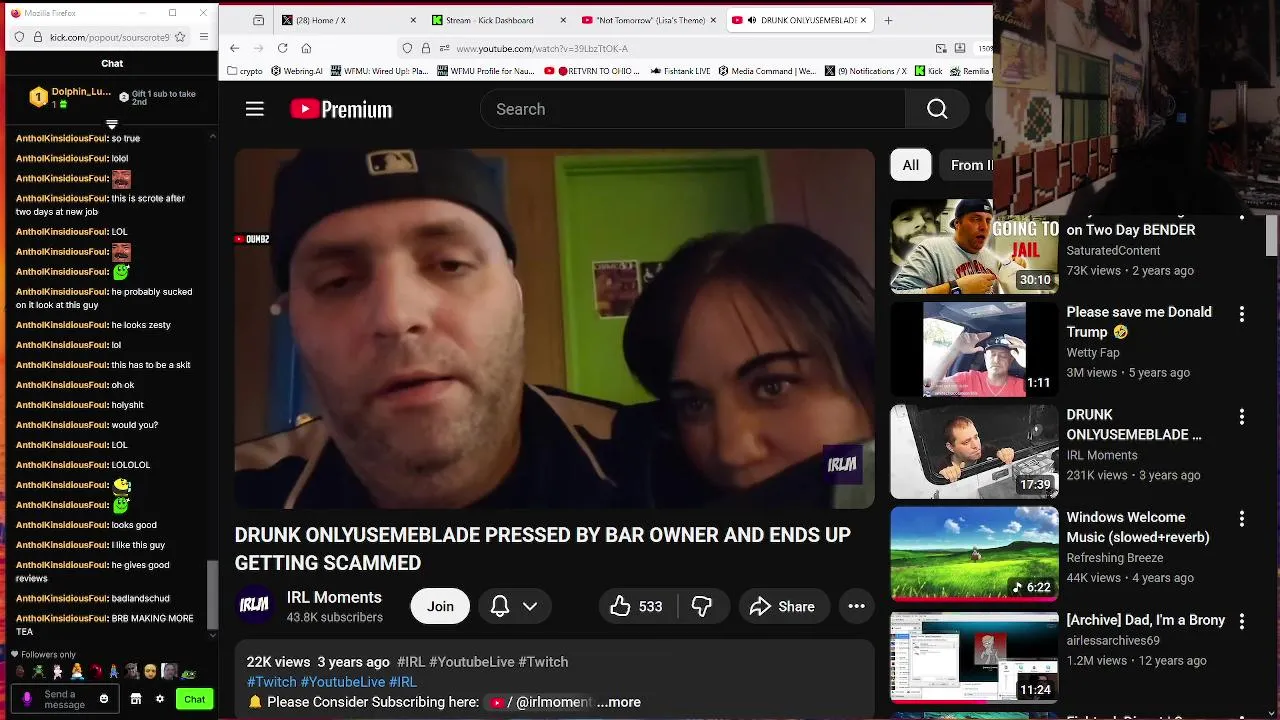1280x720 pixels.
Task: Open options for Please save me Donald Trump video
Action: tap(1242, 314)
